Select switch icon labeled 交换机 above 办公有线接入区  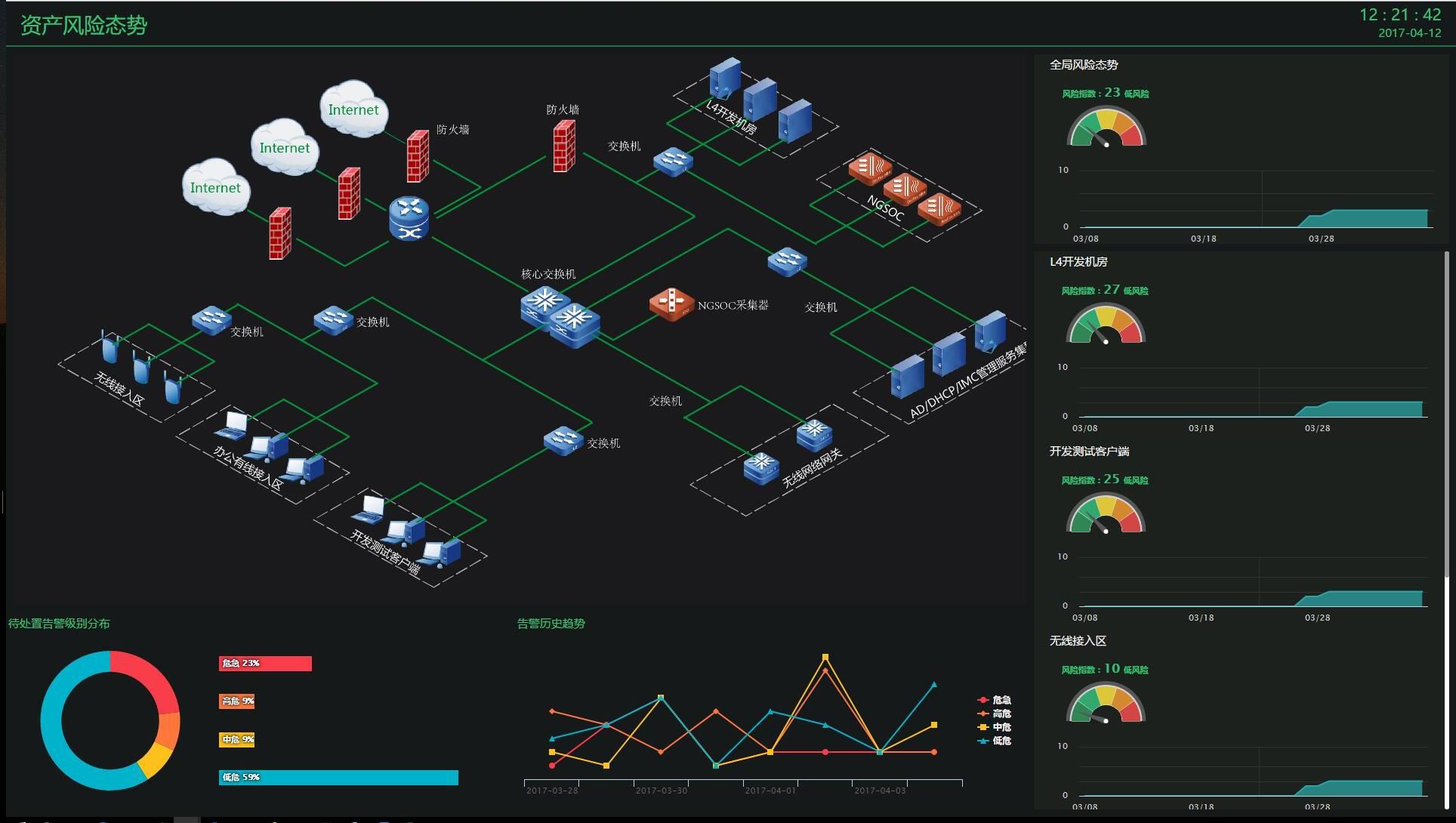click(x=333, y=320)
